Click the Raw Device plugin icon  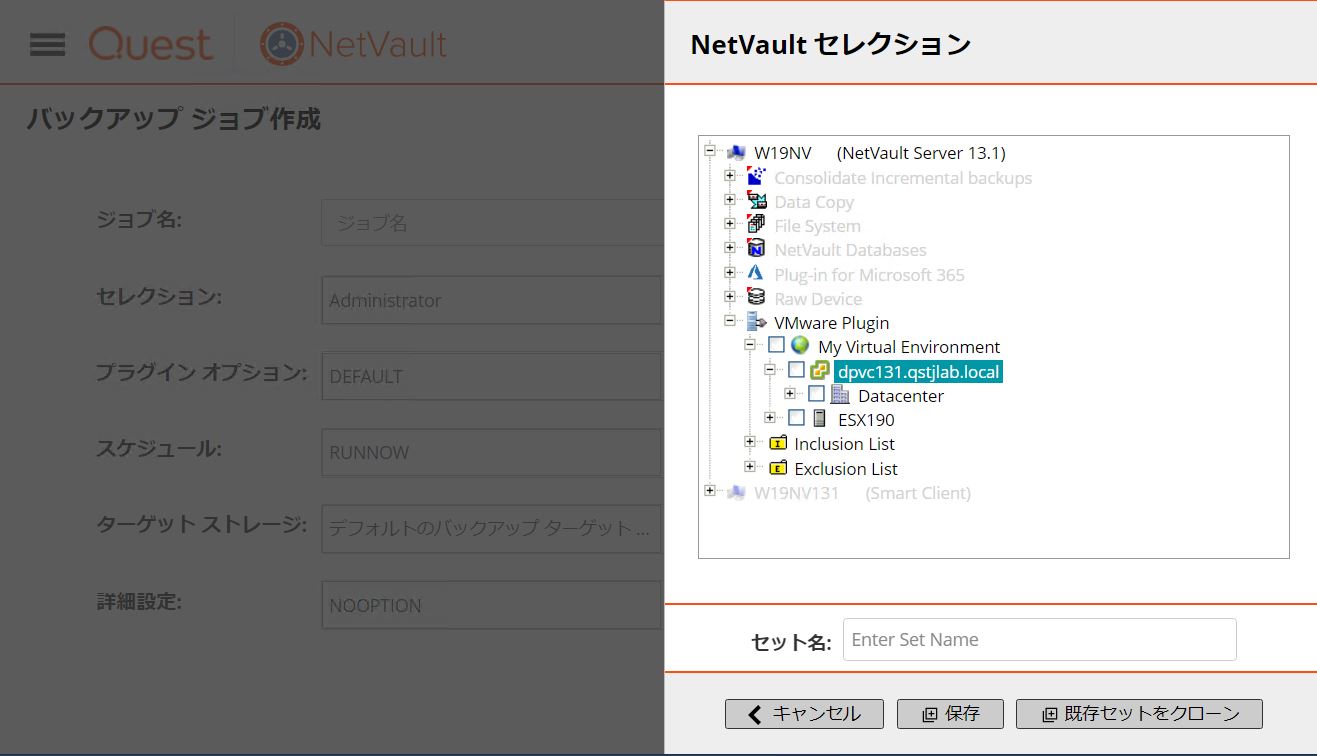[757, 298]
